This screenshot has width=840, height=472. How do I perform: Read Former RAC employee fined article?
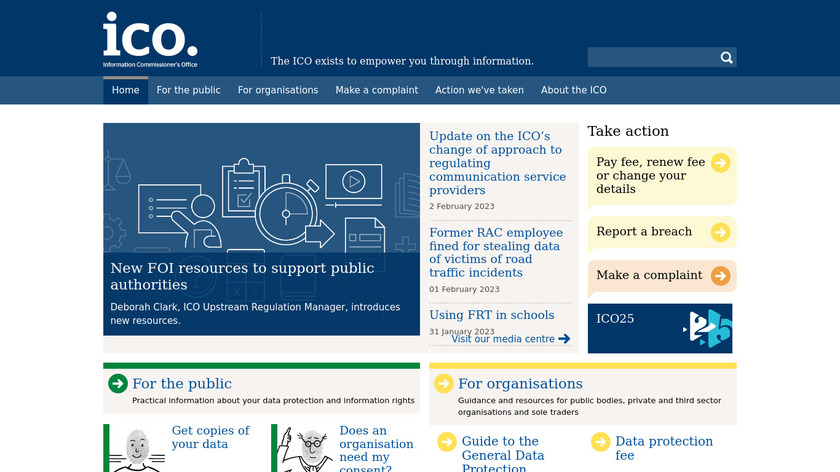[x=496, y=252]
